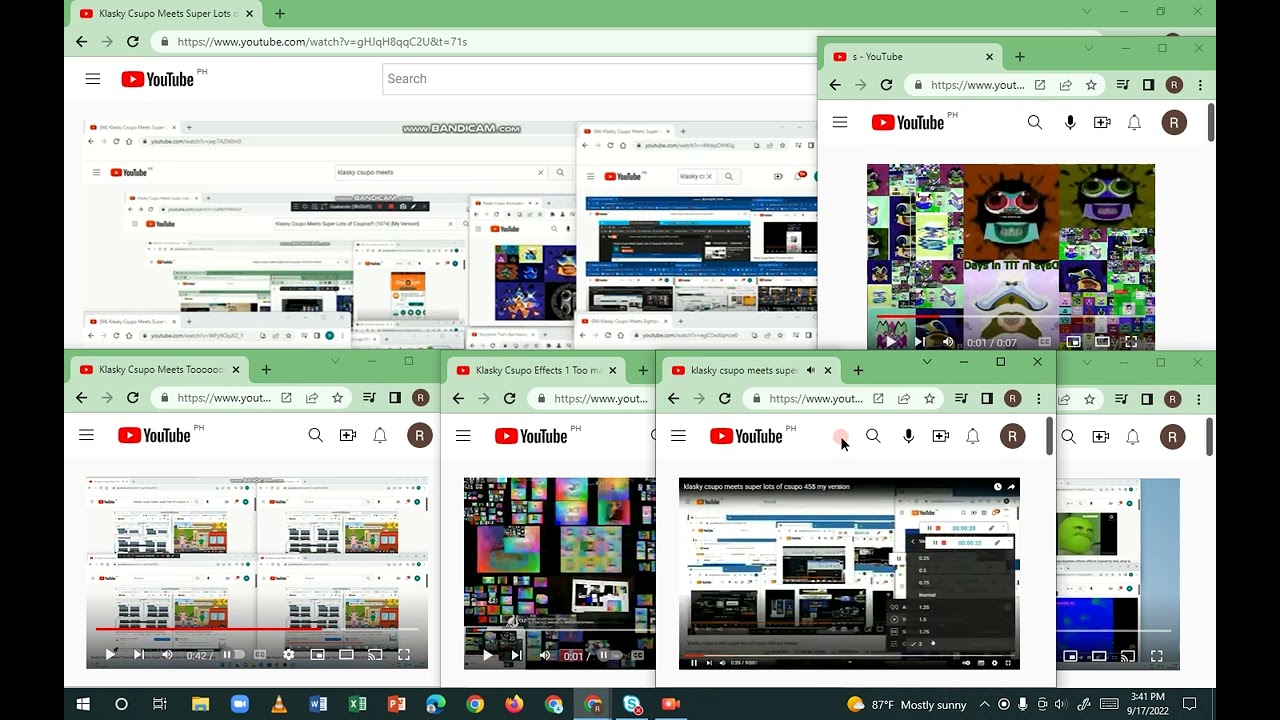Mute the 'klasky csupo meets super' tab audio icon
Viewport: 1280px width, 720px height.
pos(811,370)
